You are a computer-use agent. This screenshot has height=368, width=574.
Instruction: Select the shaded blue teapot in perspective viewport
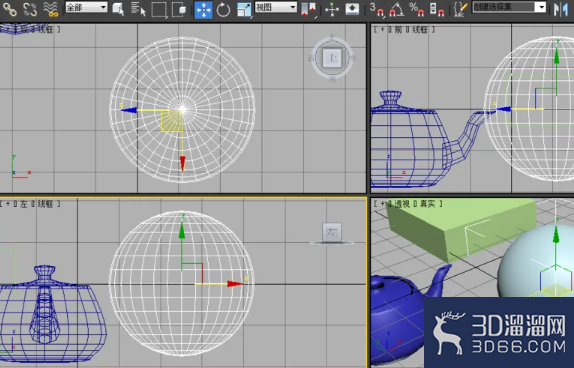point(397,319)
